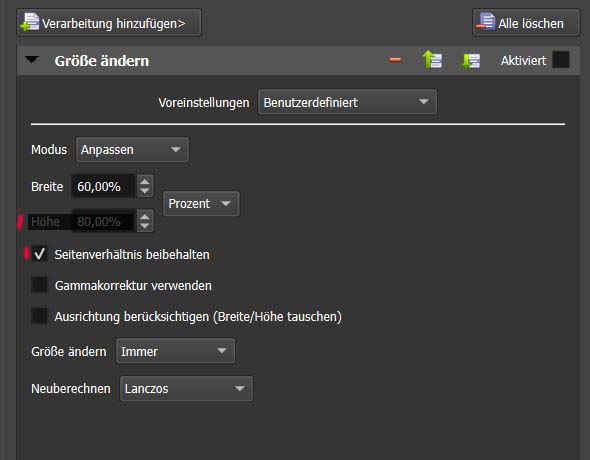Click the Alle löschen button

click(x=526, y=23)
